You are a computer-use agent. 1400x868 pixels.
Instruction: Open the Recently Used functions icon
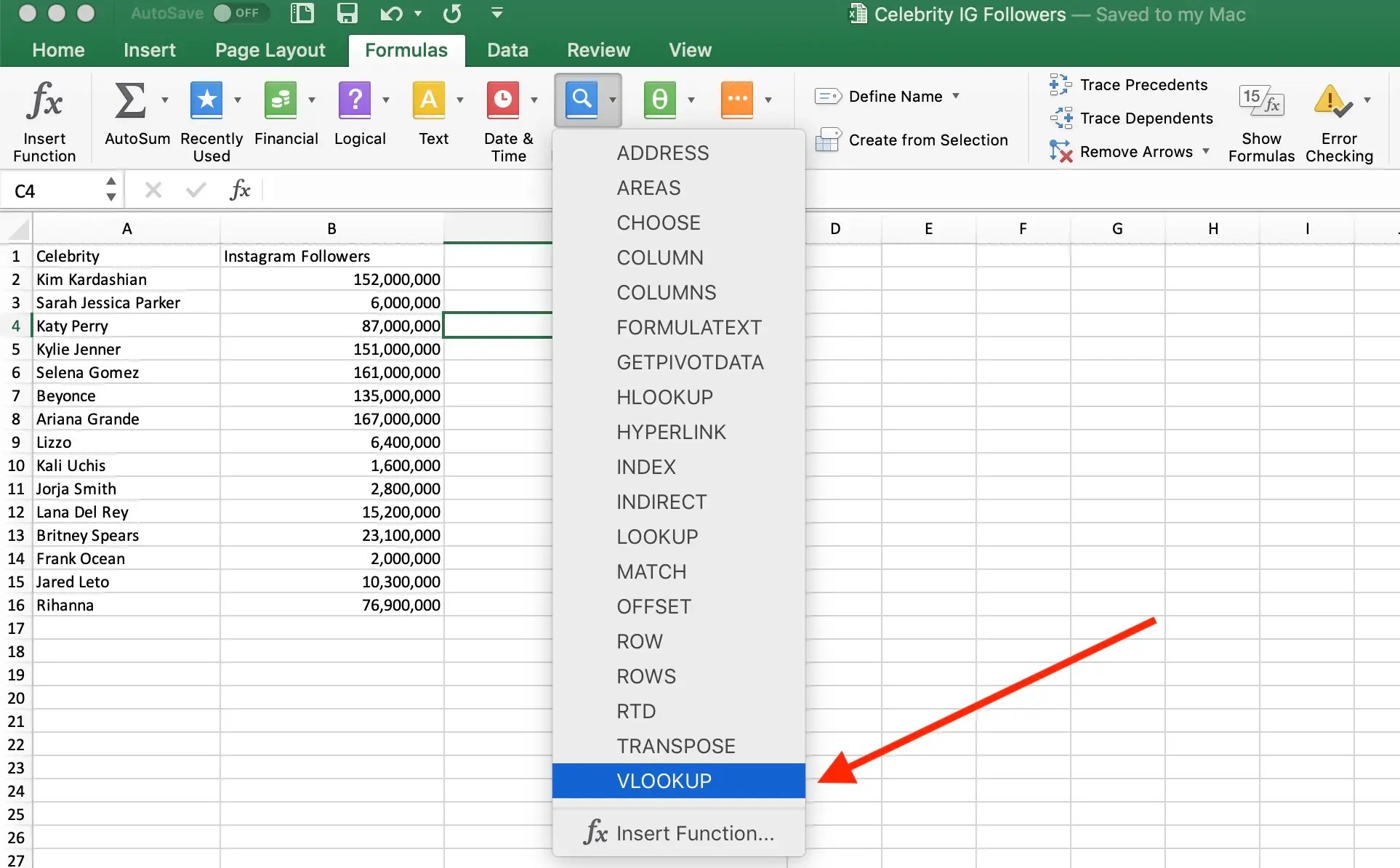tap(206, 100)
